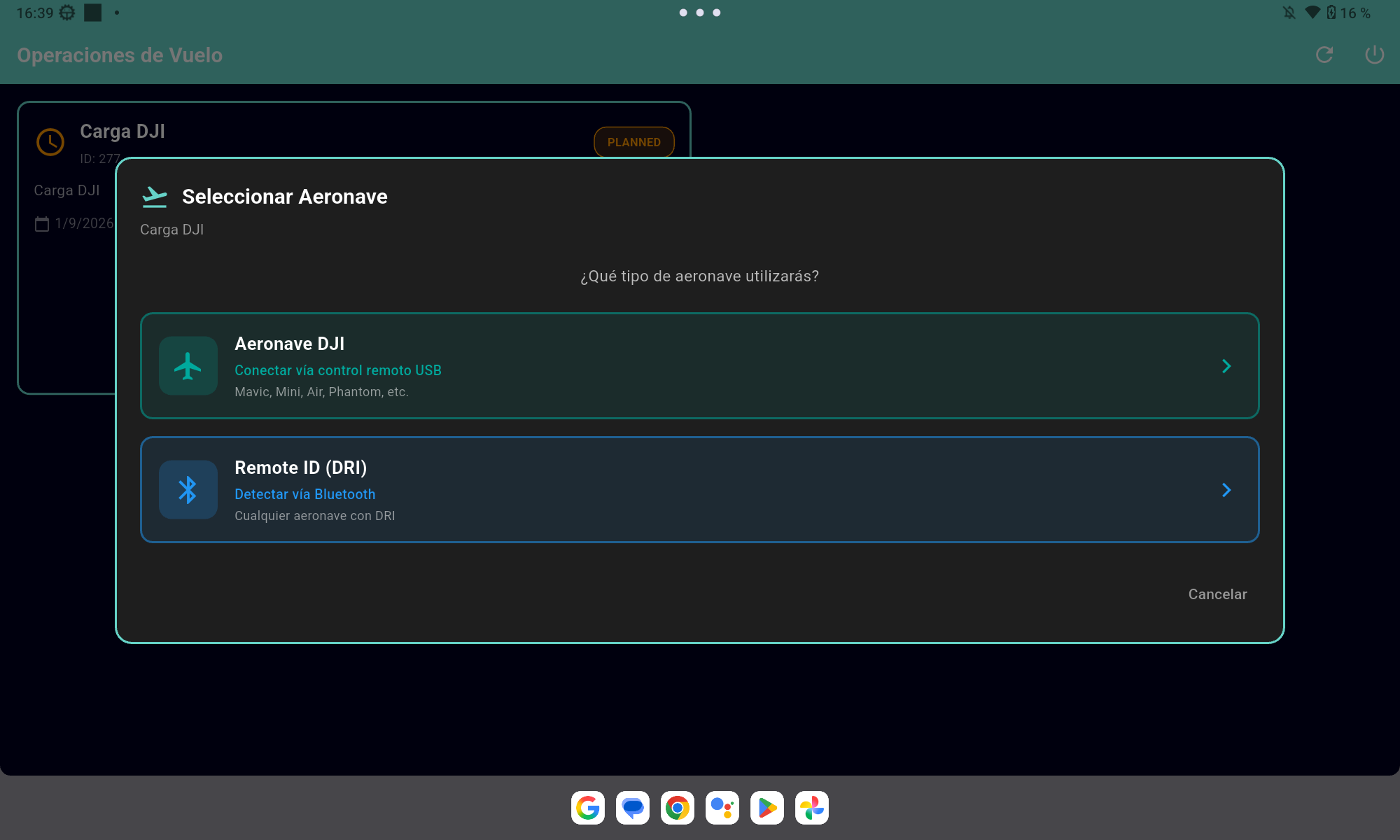Tap the Wi-Fi icon in the status bar
This screenshot has width=1400, height=840.
(1312, 13)
